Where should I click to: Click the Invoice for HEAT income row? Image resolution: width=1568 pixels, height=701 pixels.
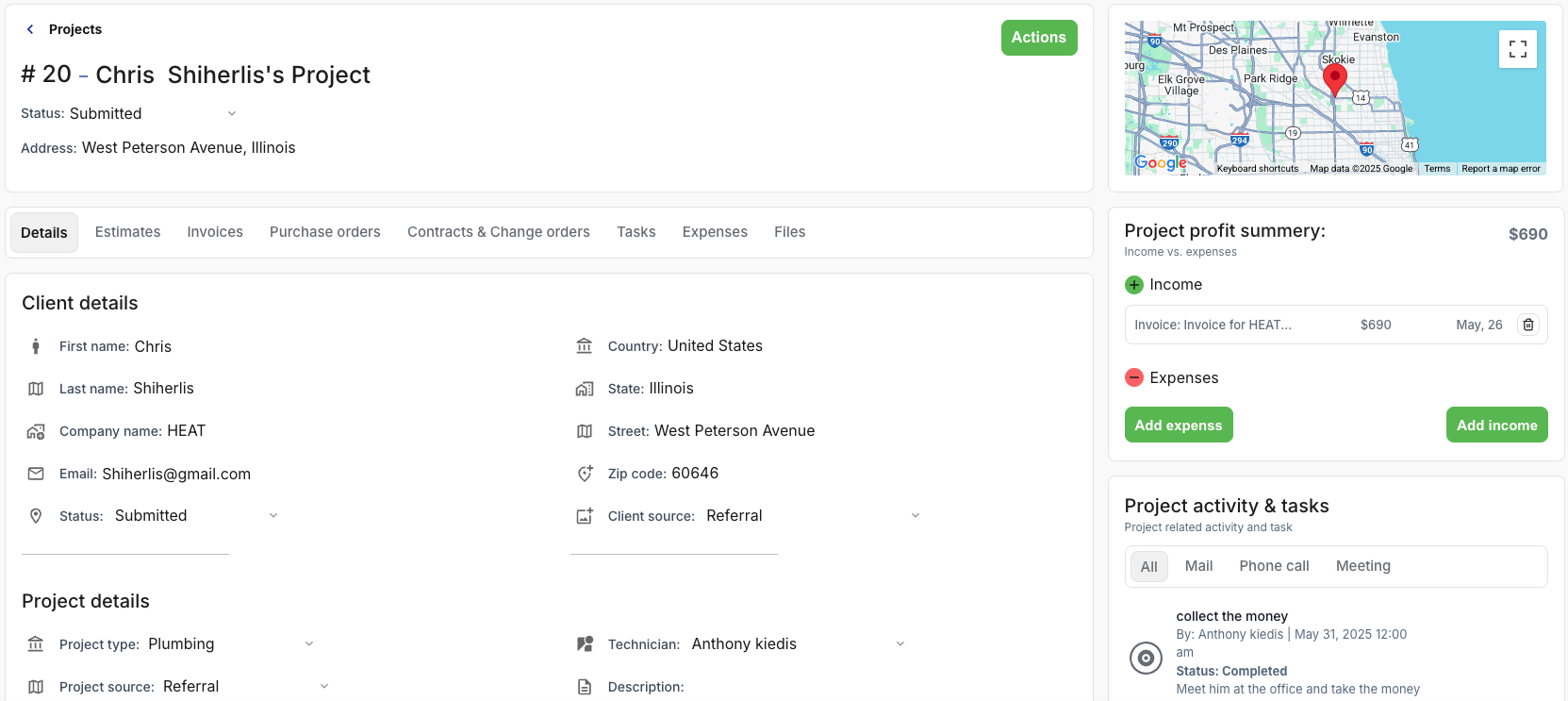(x=1336, y=325)
